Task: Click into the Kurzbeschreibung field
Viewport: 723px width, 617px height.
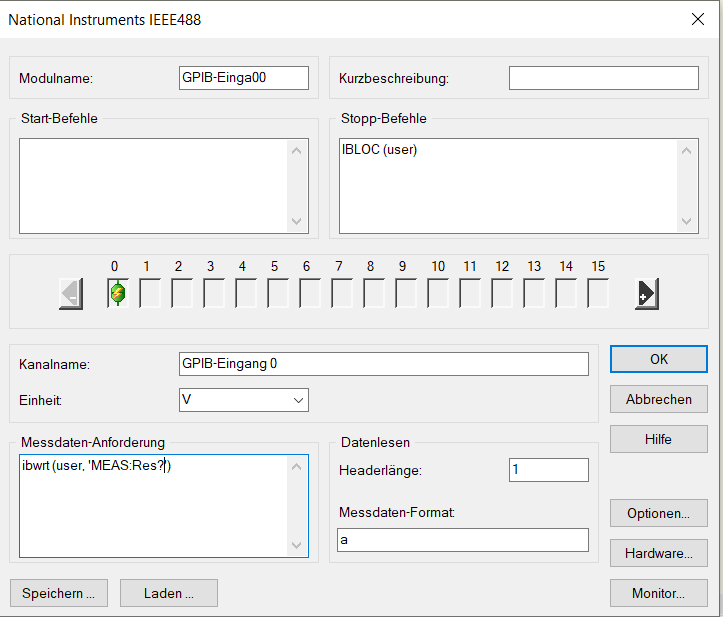Action: 604,78
